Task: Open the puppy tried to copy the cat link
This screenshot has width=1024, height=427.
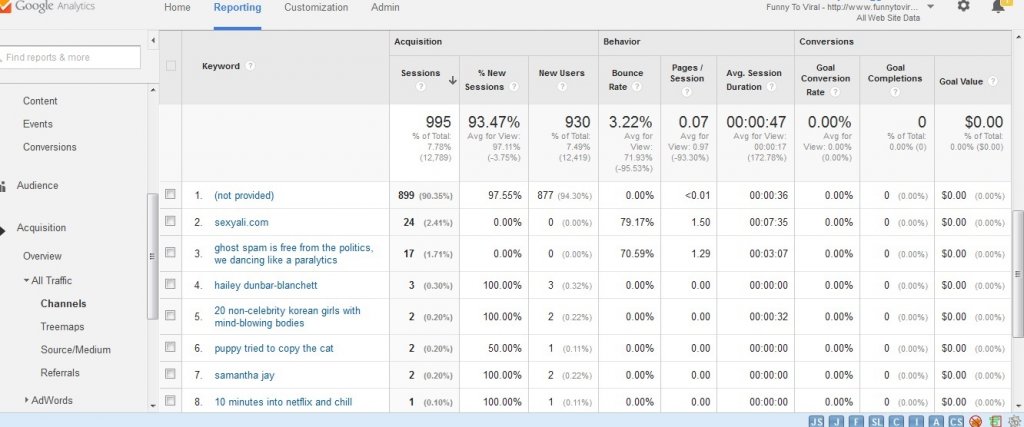Action: click(274, 349)
